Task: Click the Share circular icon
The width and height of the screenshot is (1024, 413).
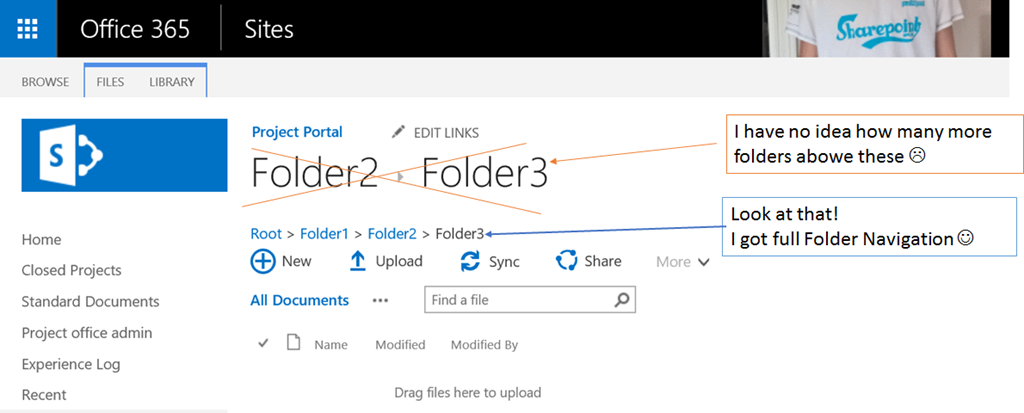Action: [567, 261]
